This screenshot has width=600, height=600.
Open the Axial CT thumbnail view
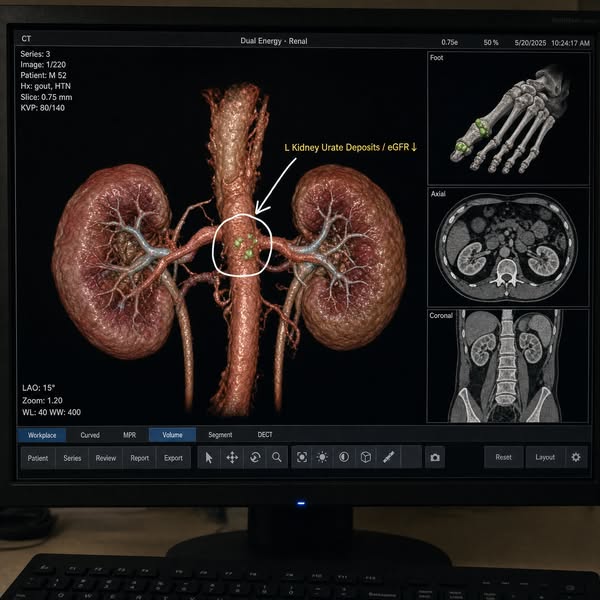508,247
